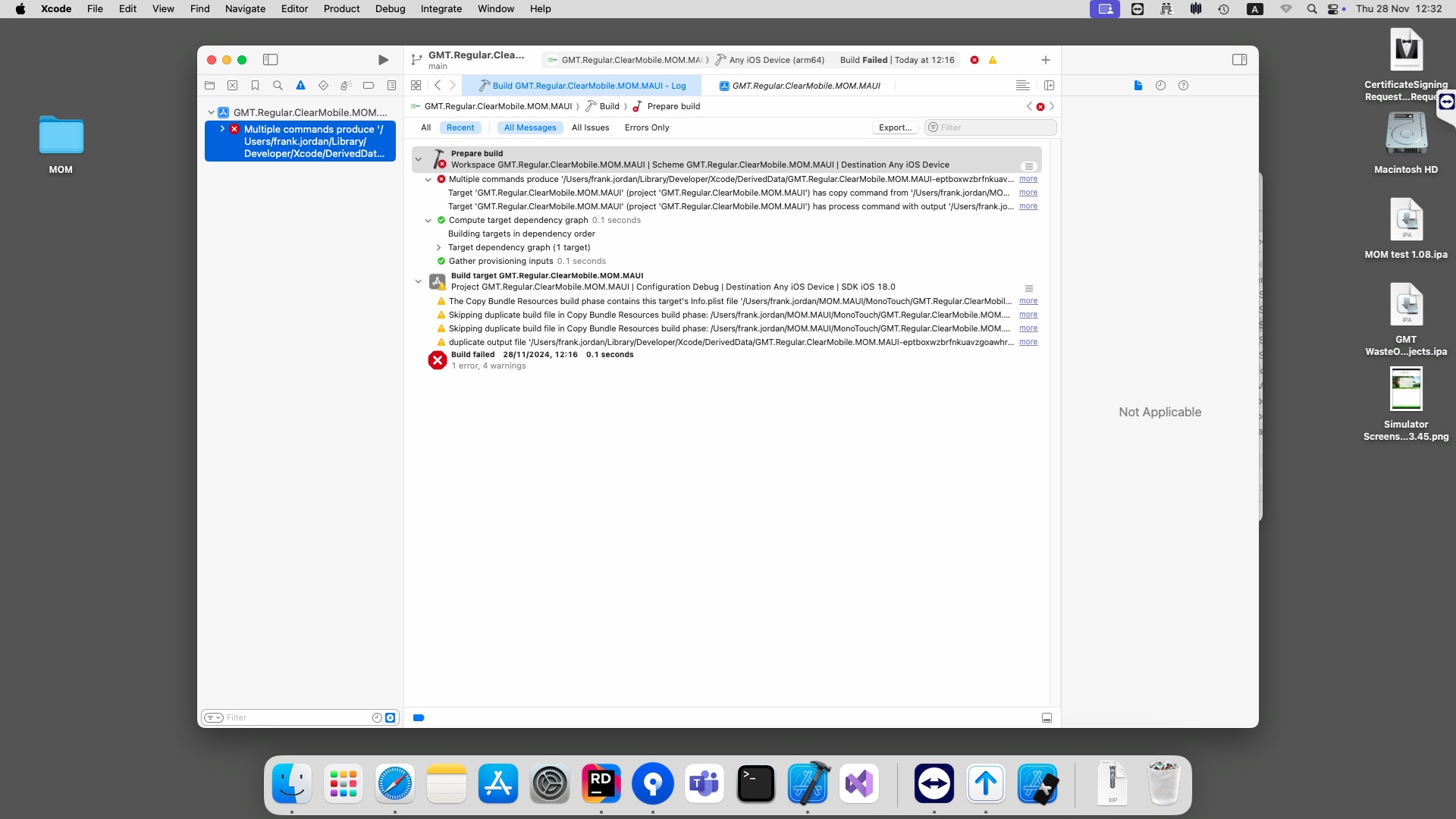Toggle the bottom debug area
This screenshot has width=1456, height=819.
point(1046,717)
